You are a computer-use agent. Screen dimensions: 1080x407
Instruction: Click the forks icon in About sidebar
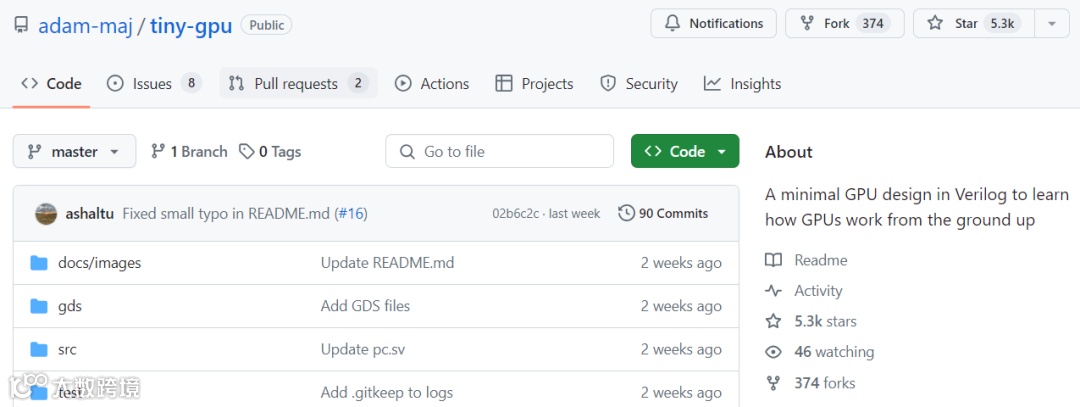point(773,383)
